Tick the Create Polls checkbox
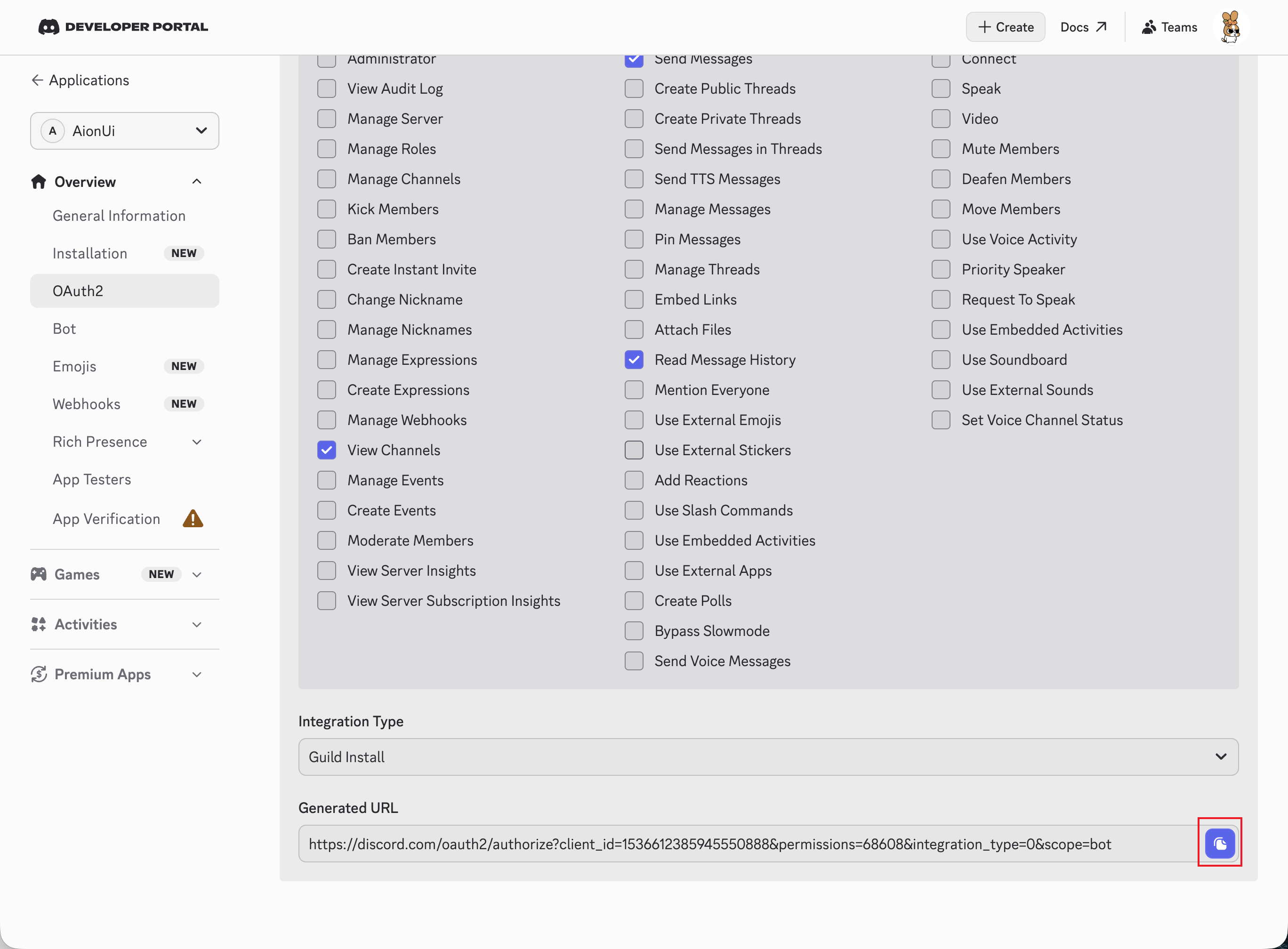 [x=634, y=600]
